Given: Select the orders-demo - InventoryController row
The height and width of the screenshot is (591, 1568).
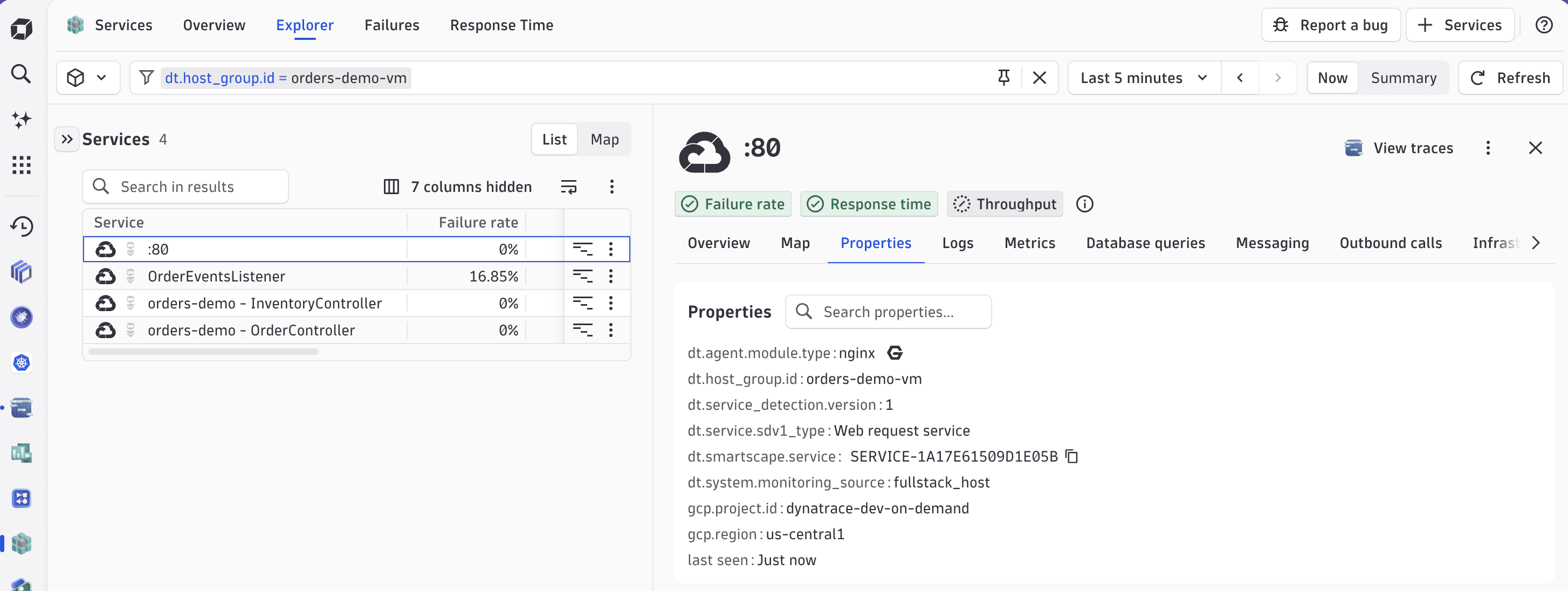Looking at the screenshot, I should pyautogui.click(x=356, y=303).
